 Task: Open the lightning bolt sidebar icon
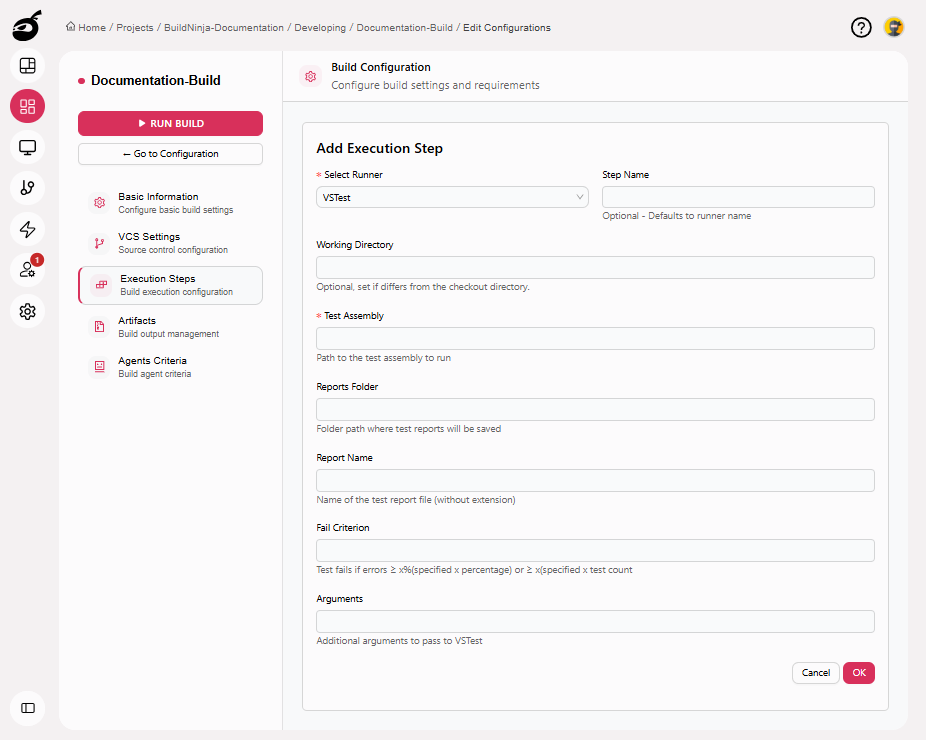pyautogui.click(x=28, y=229)
